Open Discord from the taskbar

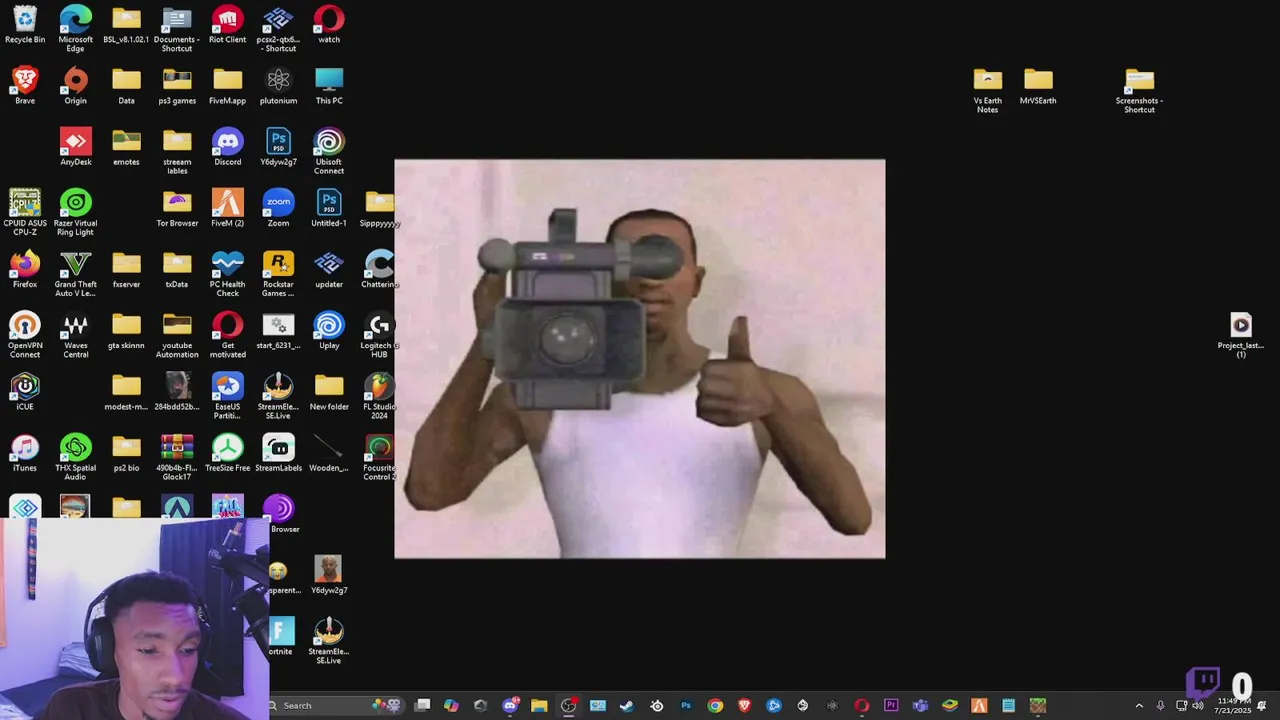(x=510, y=706)
